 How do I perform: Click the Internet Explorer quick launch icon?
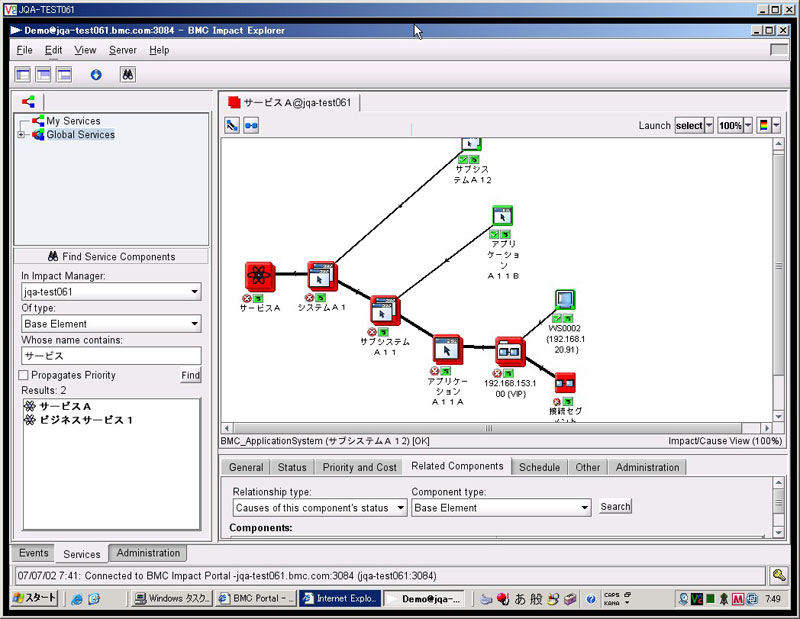click(77, 599)
